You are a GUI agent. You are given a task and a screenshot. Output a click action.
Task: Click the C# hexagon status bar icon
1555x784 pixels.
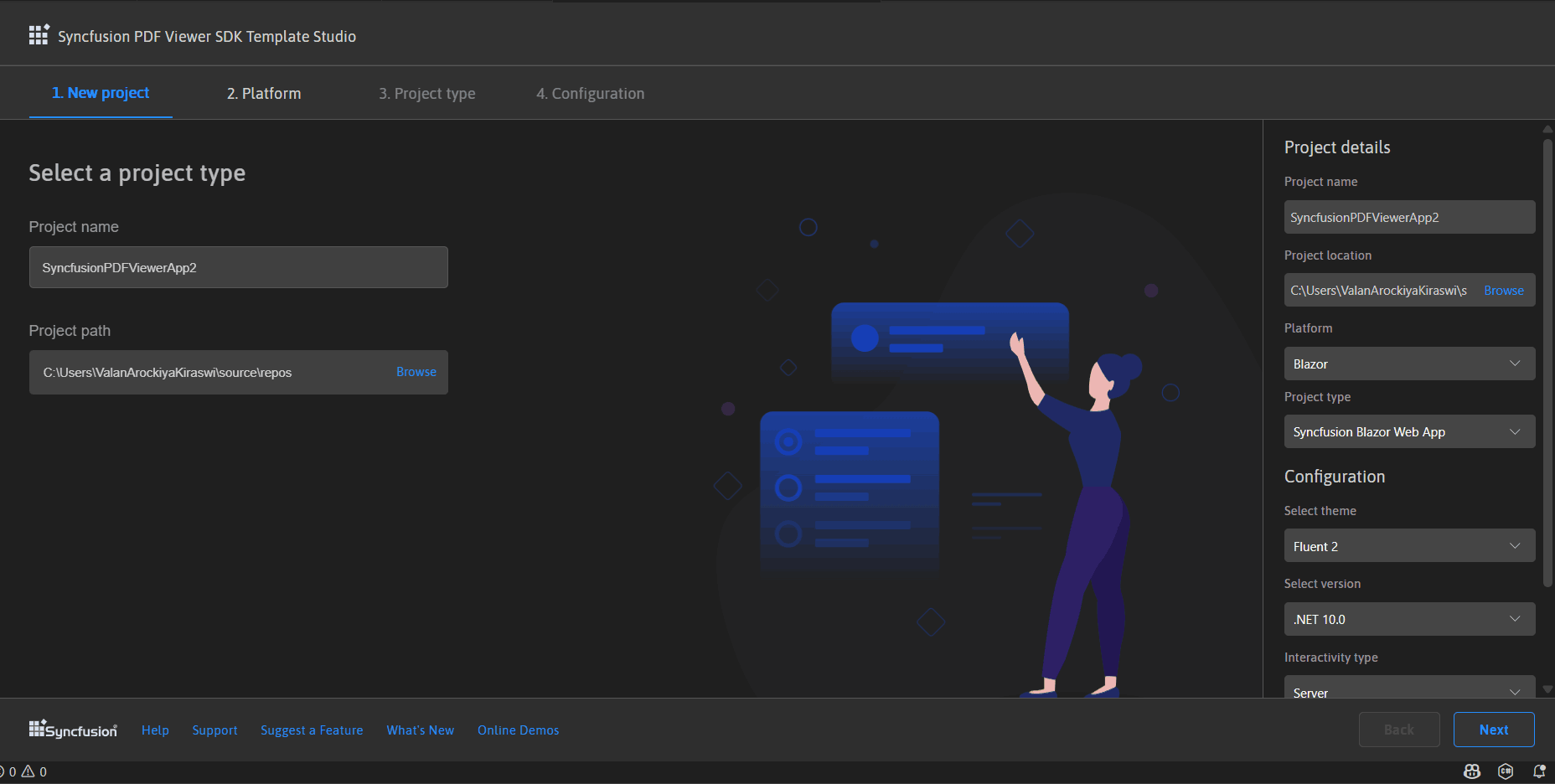pos(1506,771)
